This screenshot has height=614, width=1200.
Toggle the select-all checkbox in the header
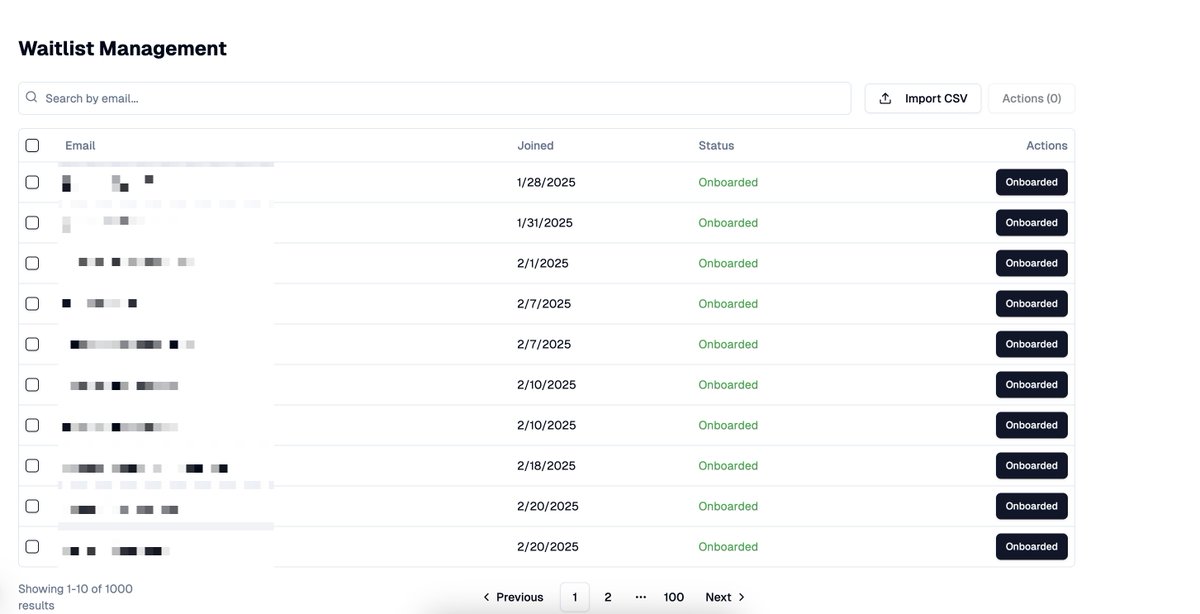point(32,145)
